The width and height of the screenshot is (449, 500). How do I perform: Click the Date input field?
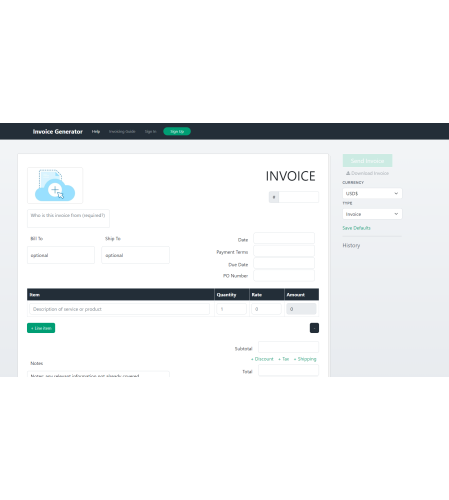[284, 238]
